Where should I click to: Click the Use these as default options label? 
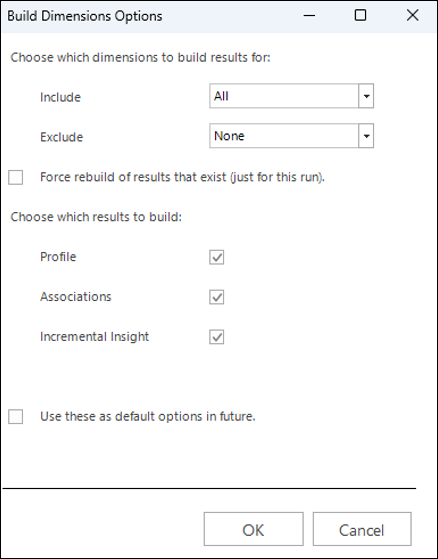coord(148,416)
